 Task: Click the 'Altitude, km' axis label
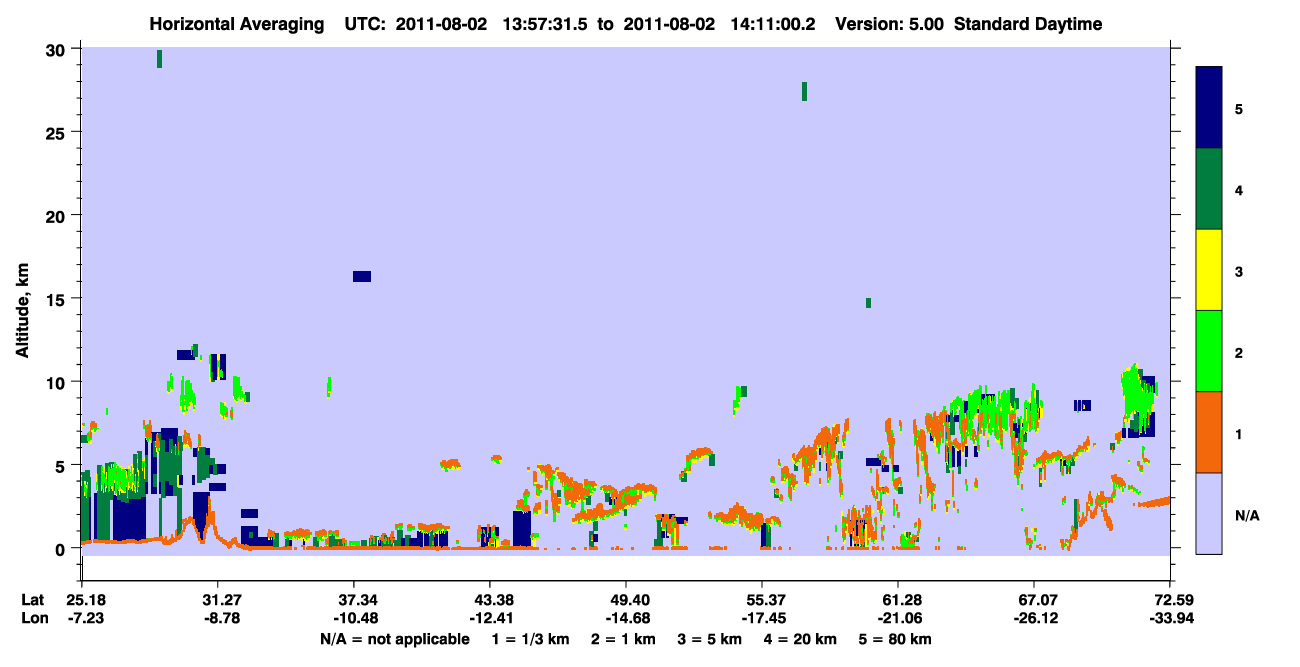tap(22, 309)
